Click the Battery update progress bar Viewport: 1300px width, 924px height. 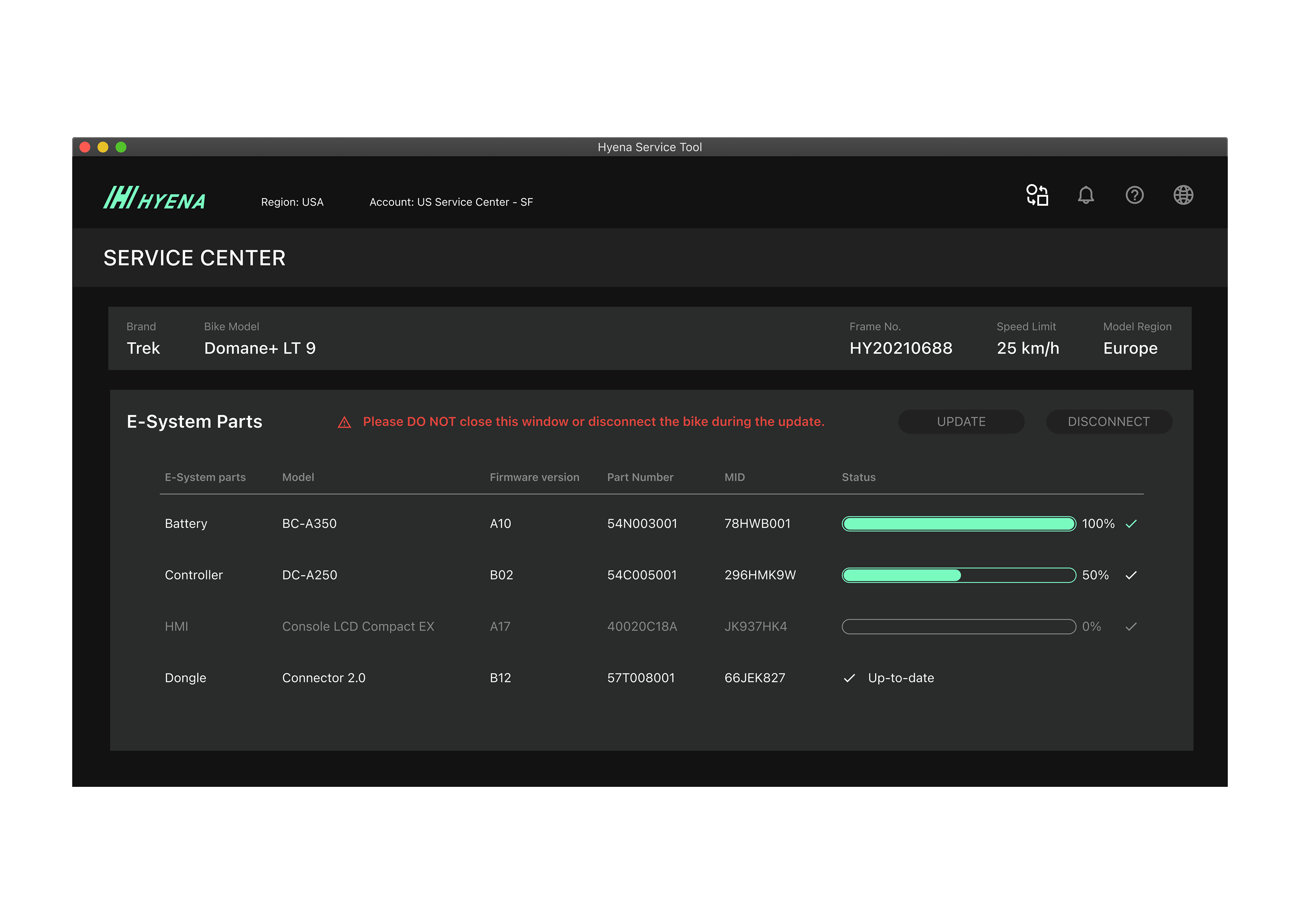pos(958,523)
